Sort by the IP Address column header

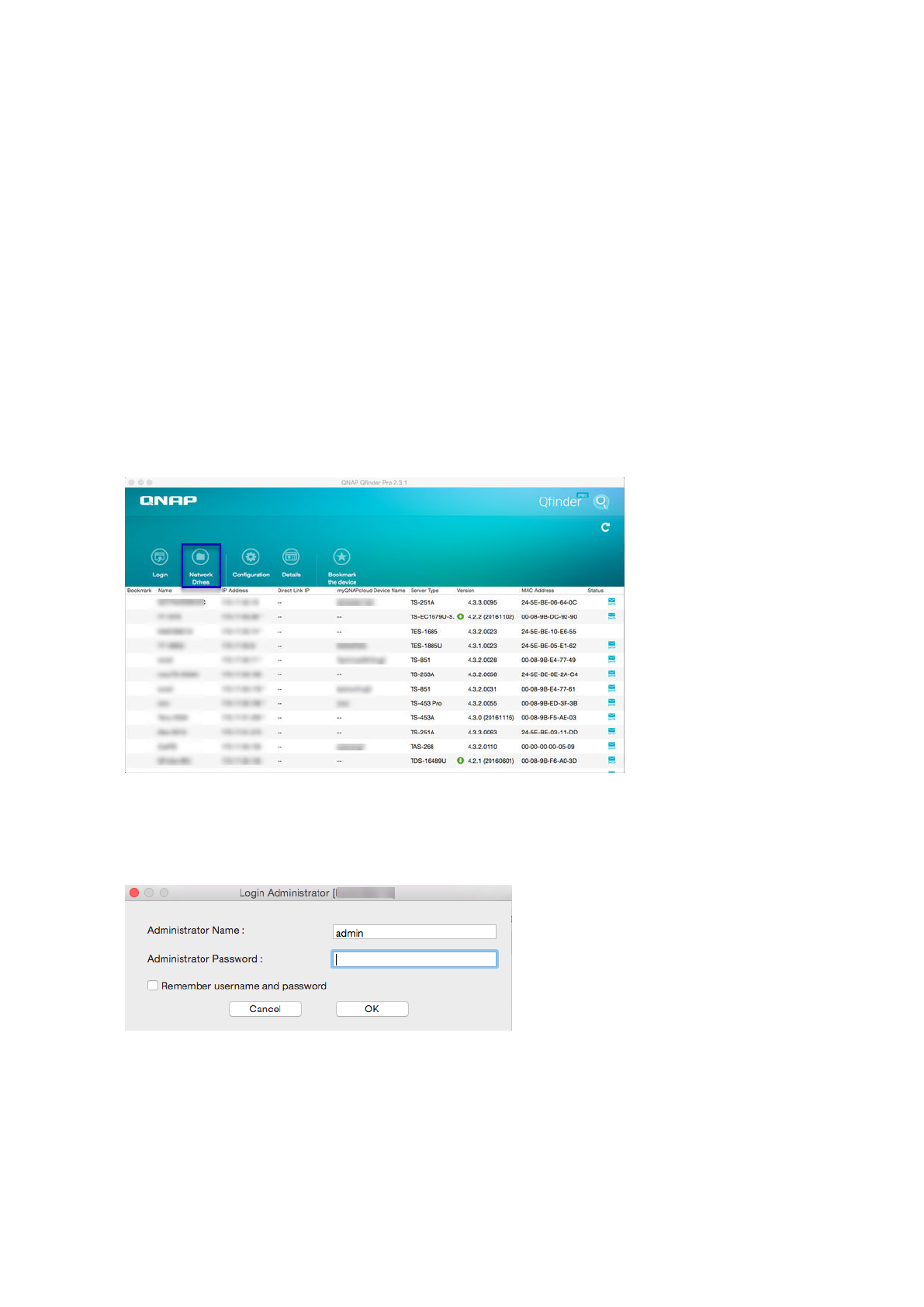click(235, 591)
